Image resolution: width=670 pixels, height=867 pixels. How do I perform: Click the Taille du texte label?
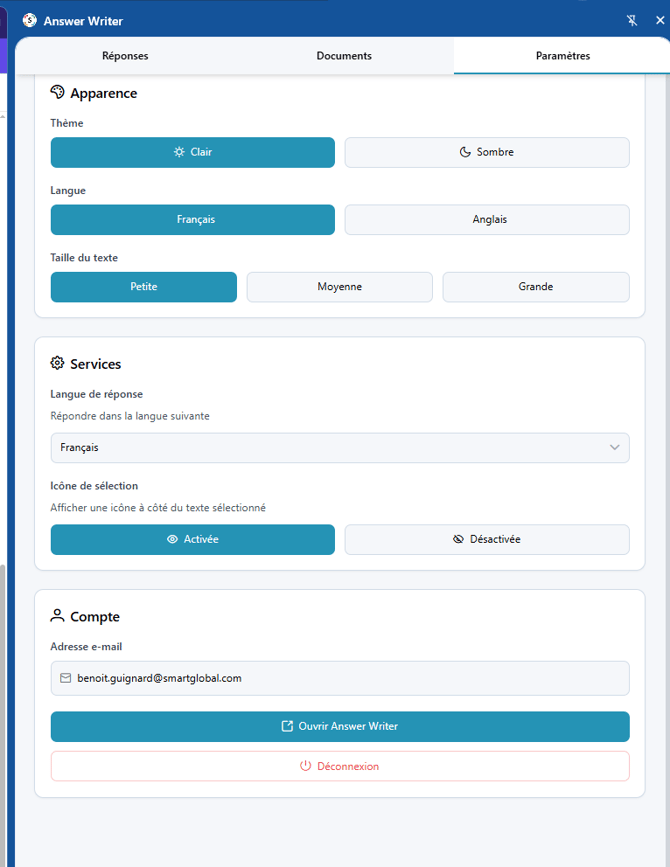(84, 258)
